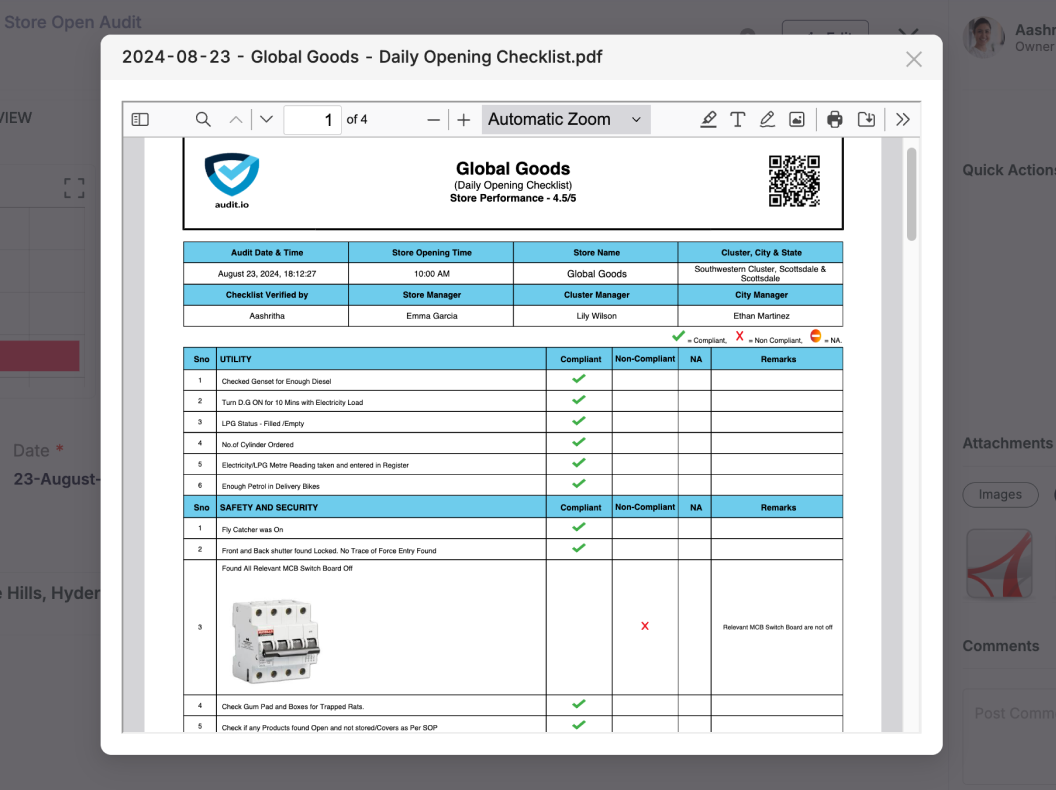The width and height of the screenshot is (1056, 790).
Task: Go to the next PDF page
Action: (x=266, y=120)
